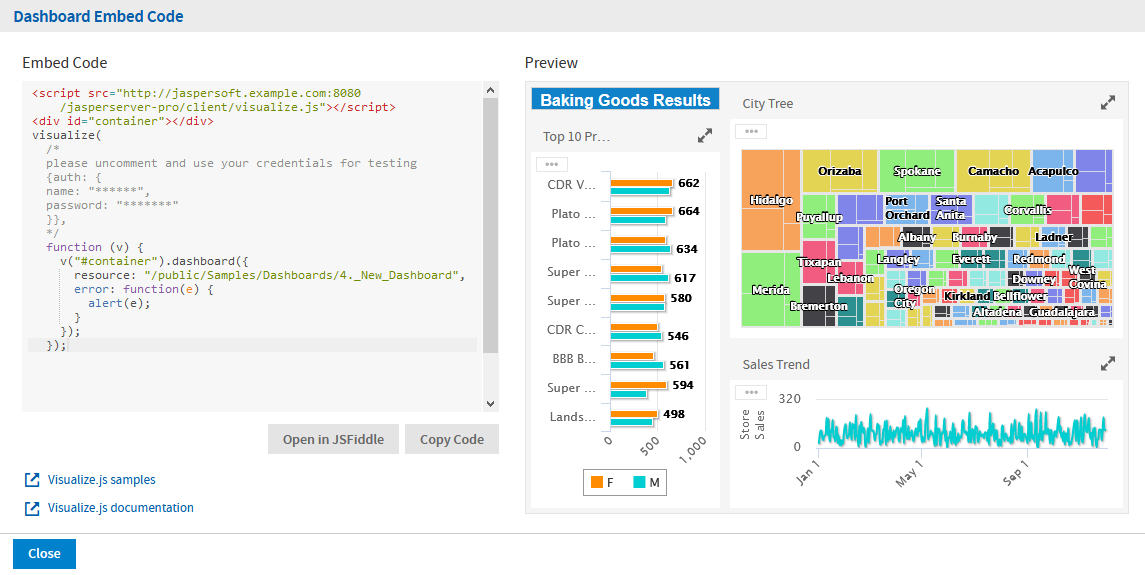Open the Visualize.js samples link
Viewport: 1145px width, 575px height.
click(102, 480)
